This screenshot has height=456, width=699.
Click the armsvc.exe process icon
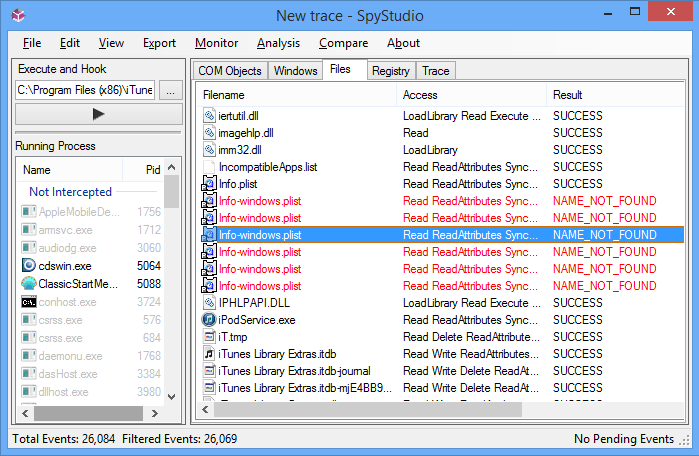tap(29, 230)
